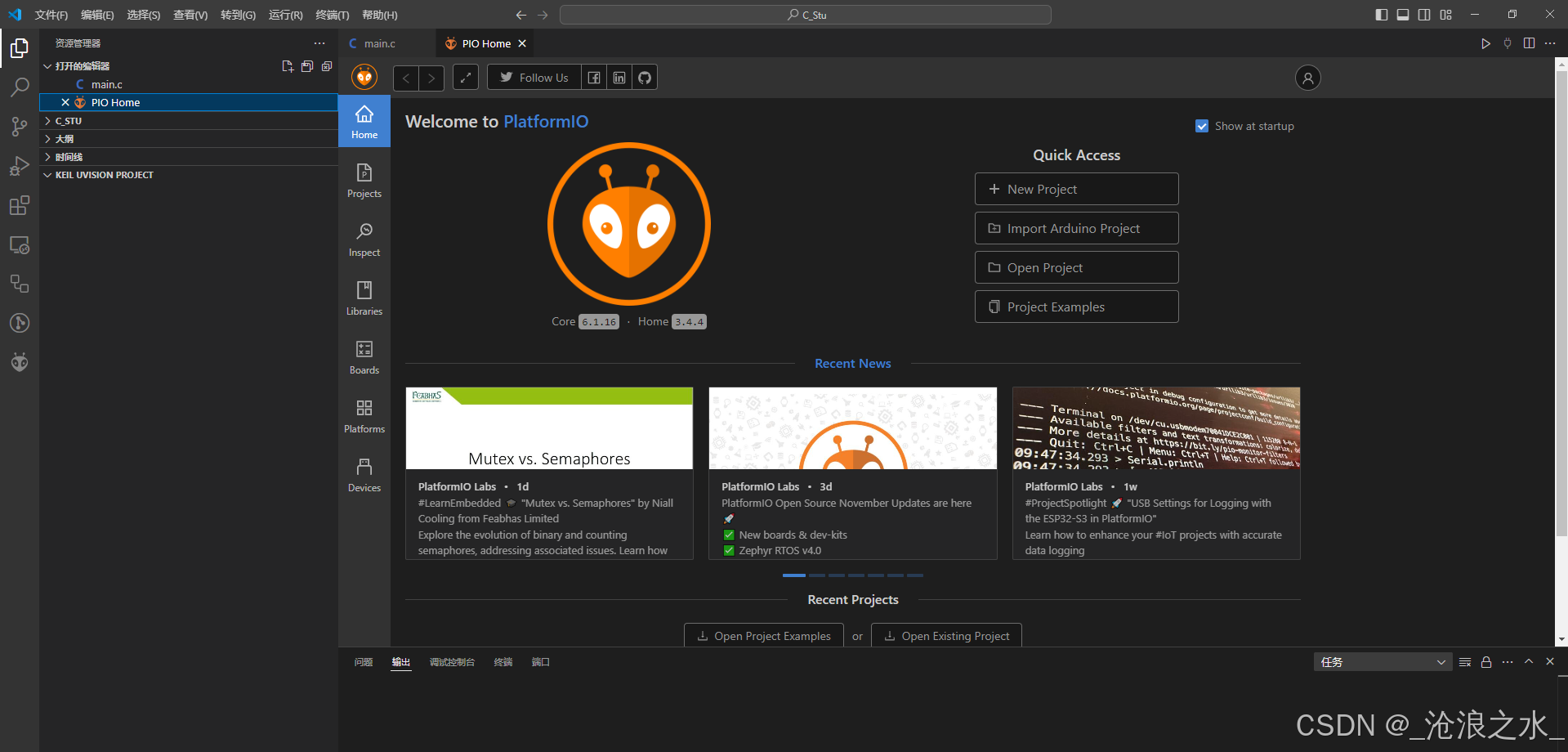Open explorer more actions ellipsis

pyautogui.click(x=319, y=43)
